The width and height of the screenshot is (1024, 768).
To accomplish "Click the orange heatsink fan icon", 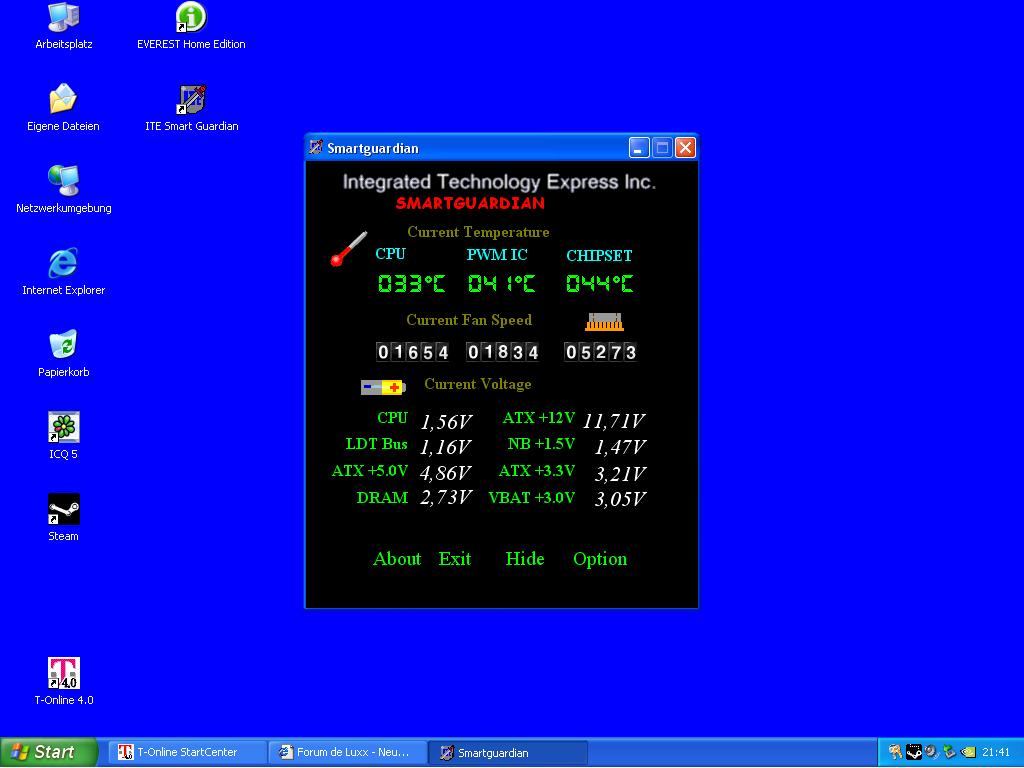I will click(604, 321).
